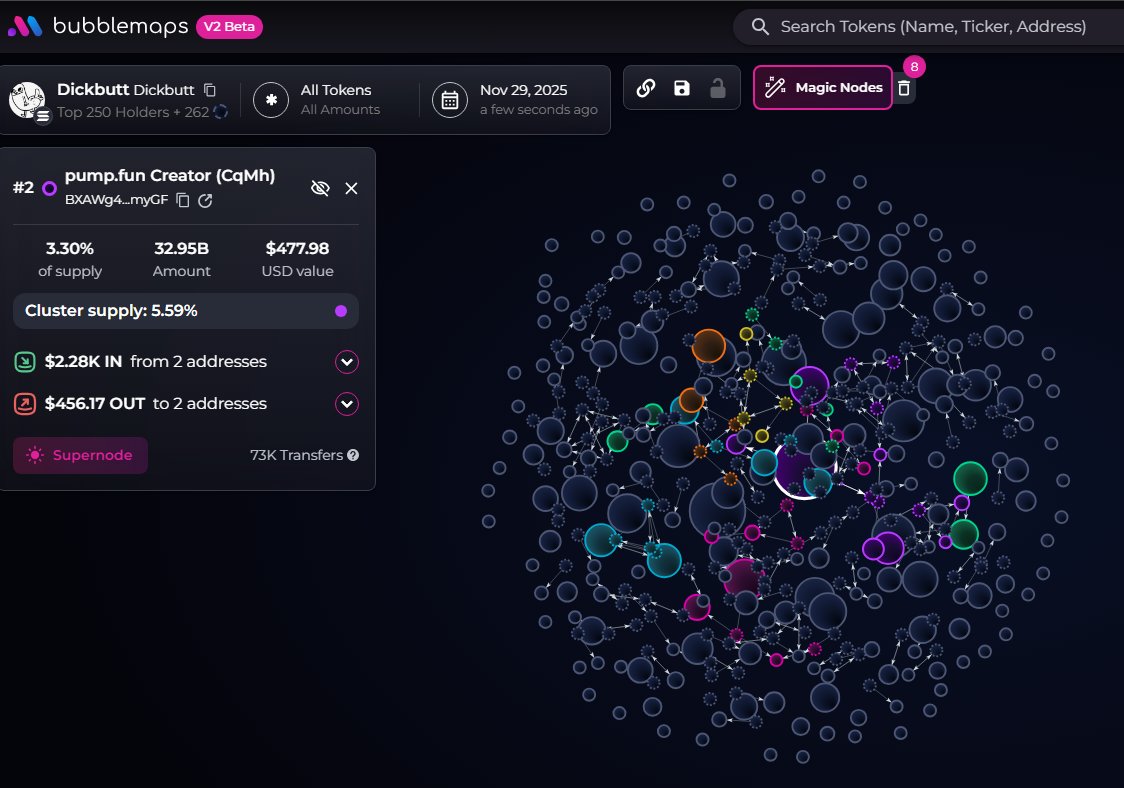
Task: Select the white-outlined purple bubble node
Action: tap(797, 471)
